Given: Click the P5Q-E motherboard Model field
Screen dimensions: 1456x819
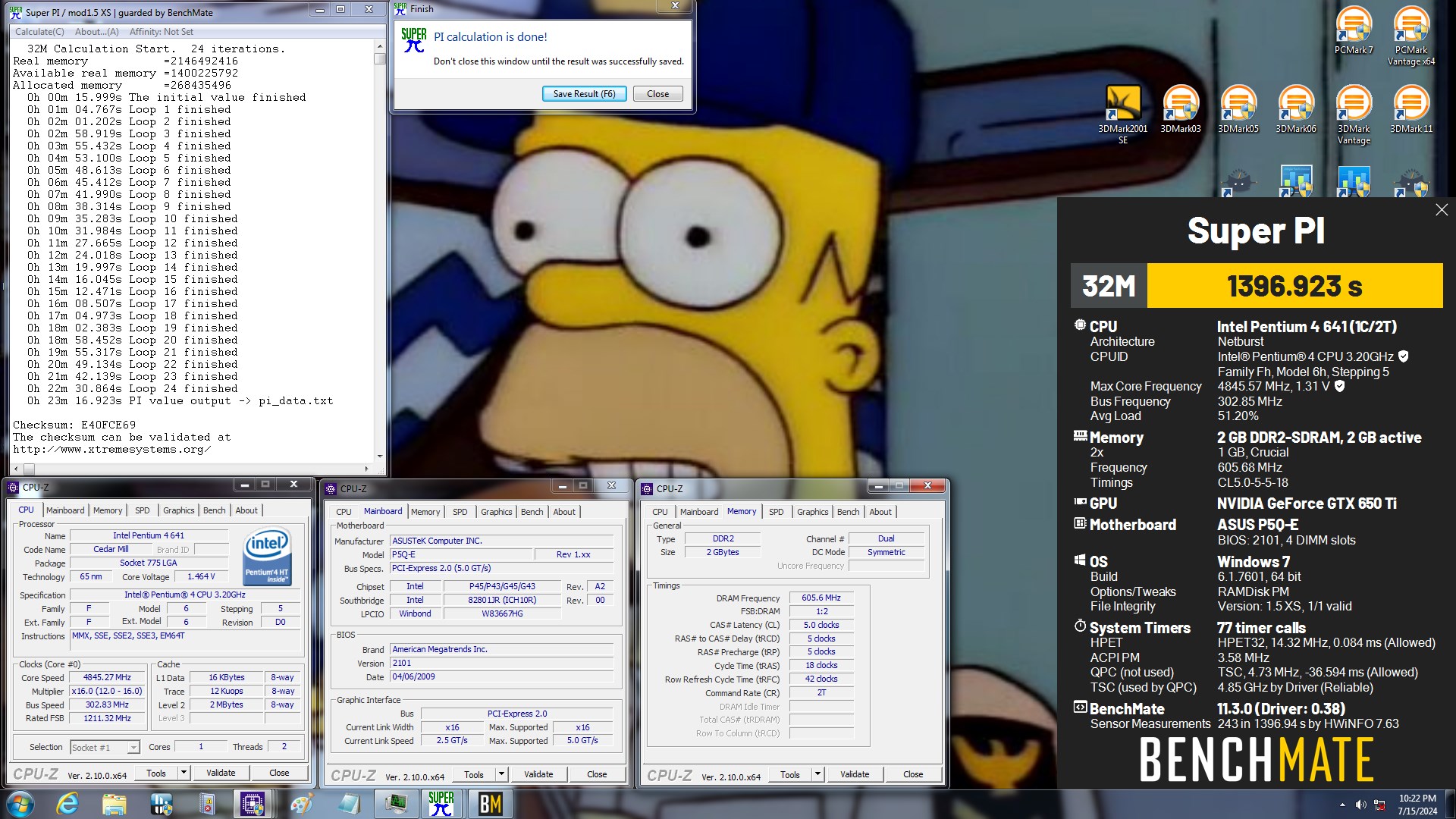Looking at the screenshot, I should 461,554.
